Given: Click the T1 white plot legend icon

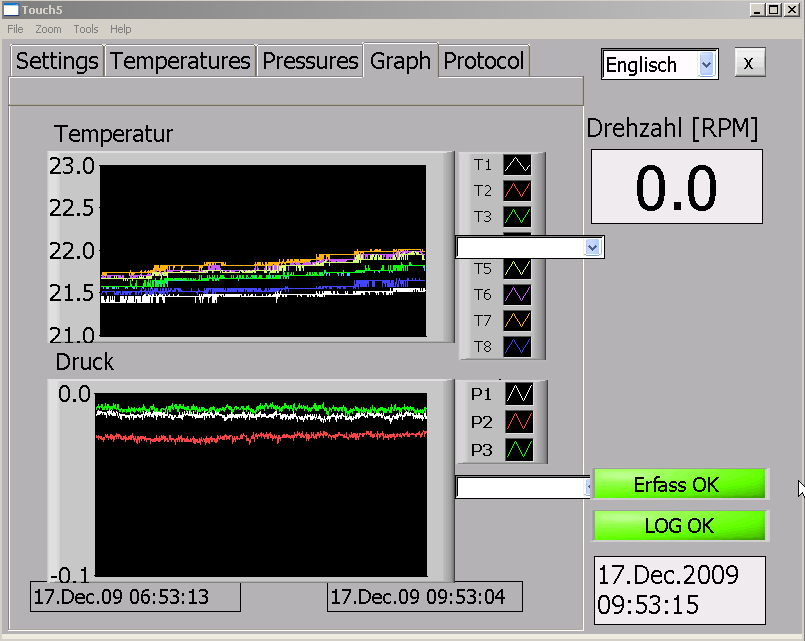Looking at the screenshot, I should tap(517, 165).
